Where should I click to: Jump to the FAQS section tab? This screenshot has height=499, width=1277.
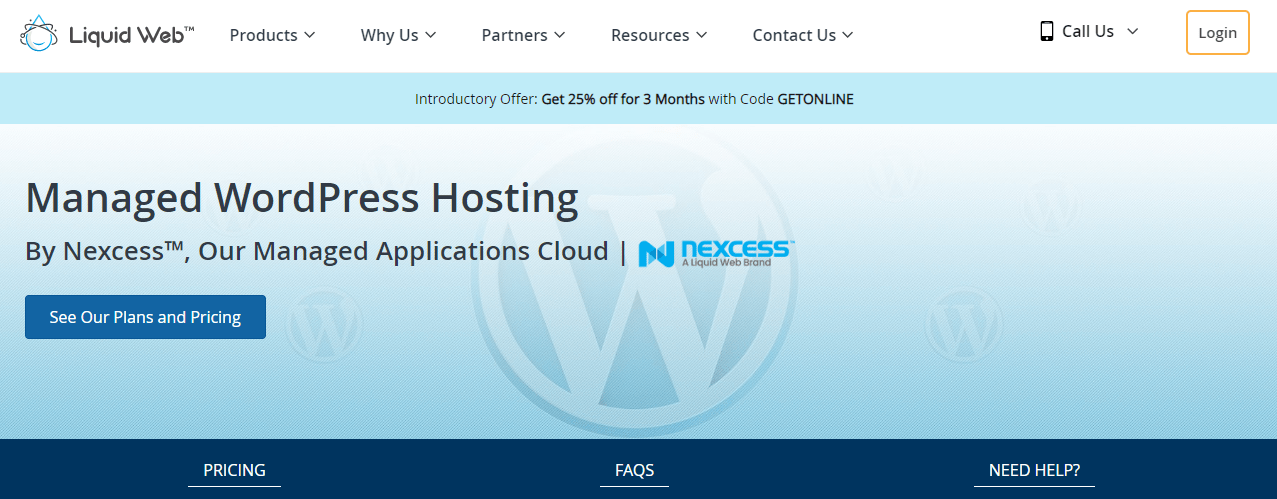[634, 470]
